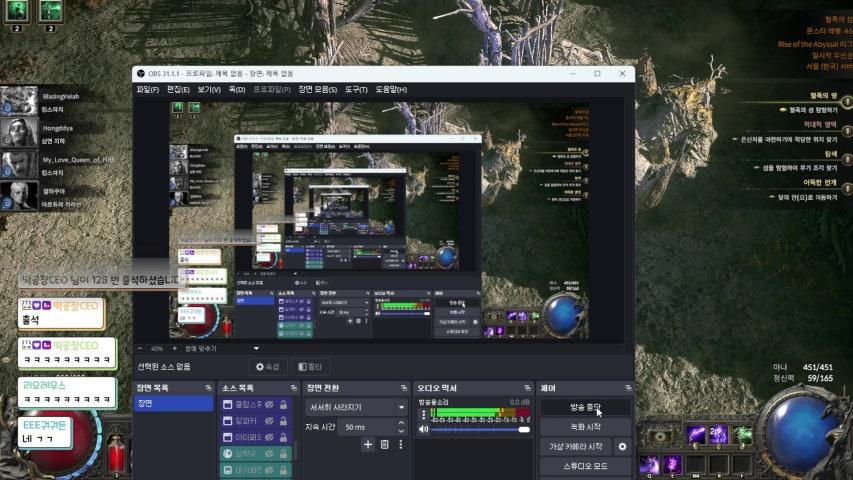Image resolution: width=853 pixels, height=480 pixels.
Task: Open the 보기(V) menu
Action: 209,89
